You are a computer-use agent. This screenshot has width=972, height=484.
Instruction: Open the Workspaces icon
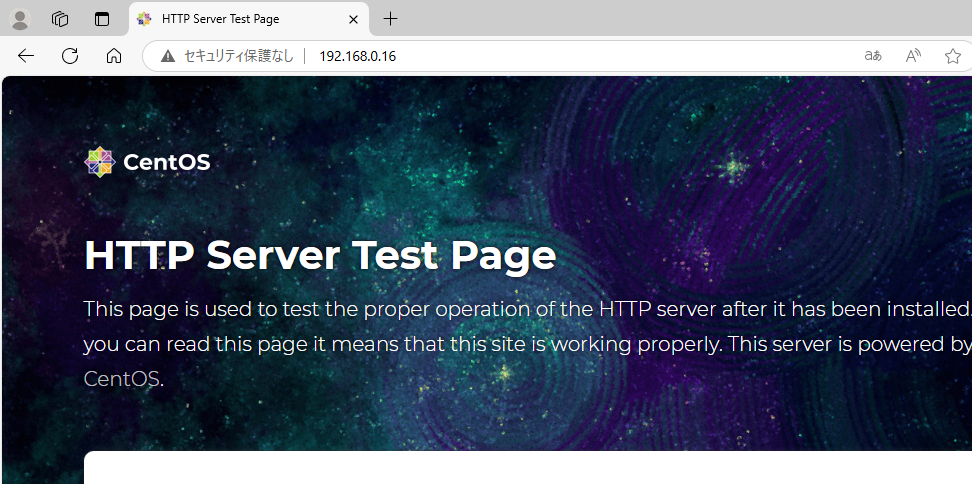point(60,19)
